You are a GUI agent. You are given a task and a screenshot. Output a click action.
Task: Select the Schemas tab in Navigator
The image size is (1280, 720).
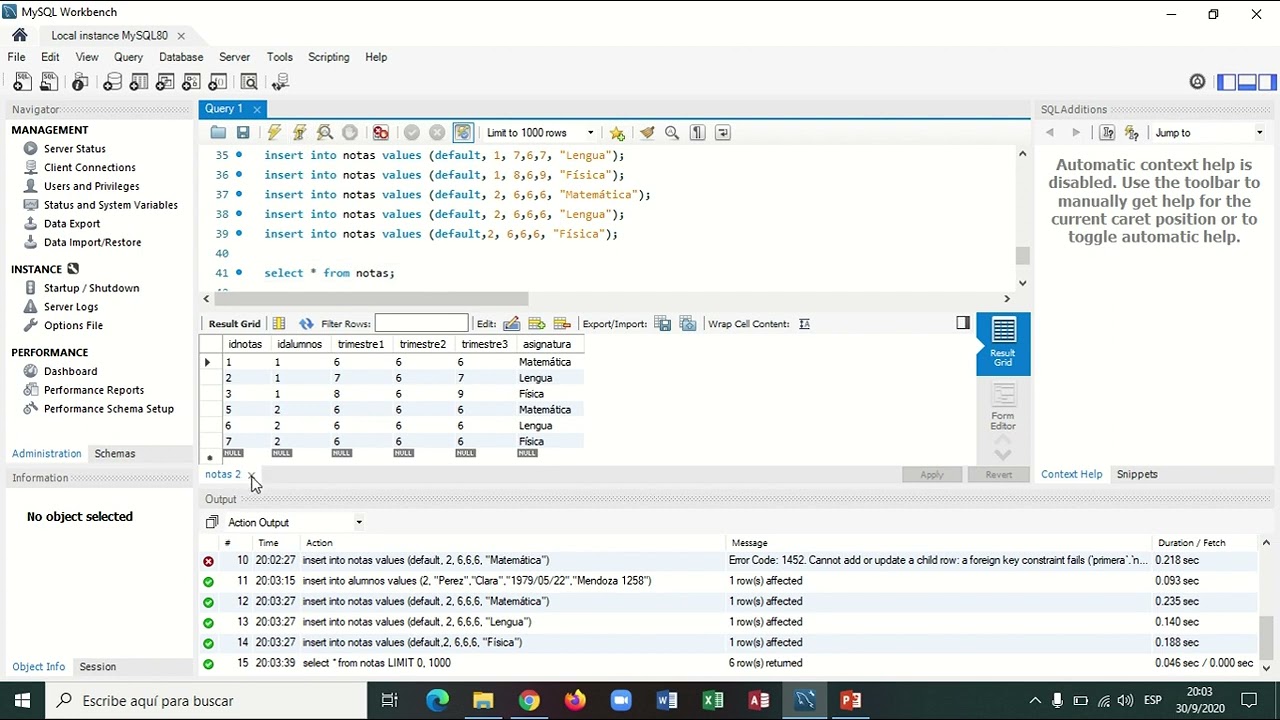point(114,453)
